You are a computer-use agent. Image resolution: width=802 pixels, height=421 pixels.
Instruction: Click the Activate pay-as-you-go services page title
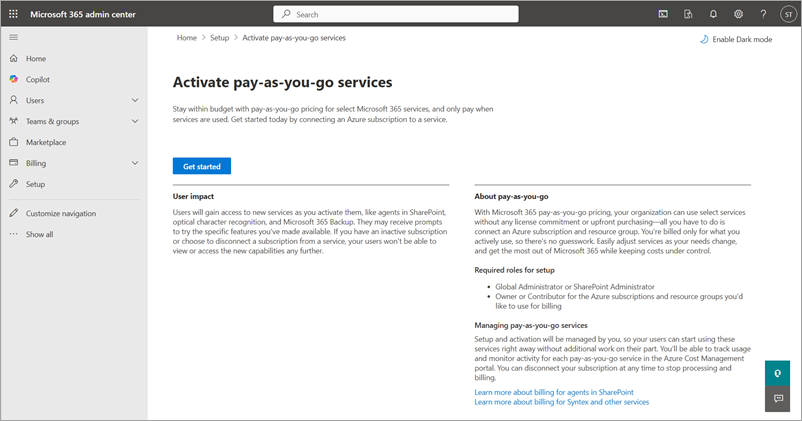click(x=282, y=82)
